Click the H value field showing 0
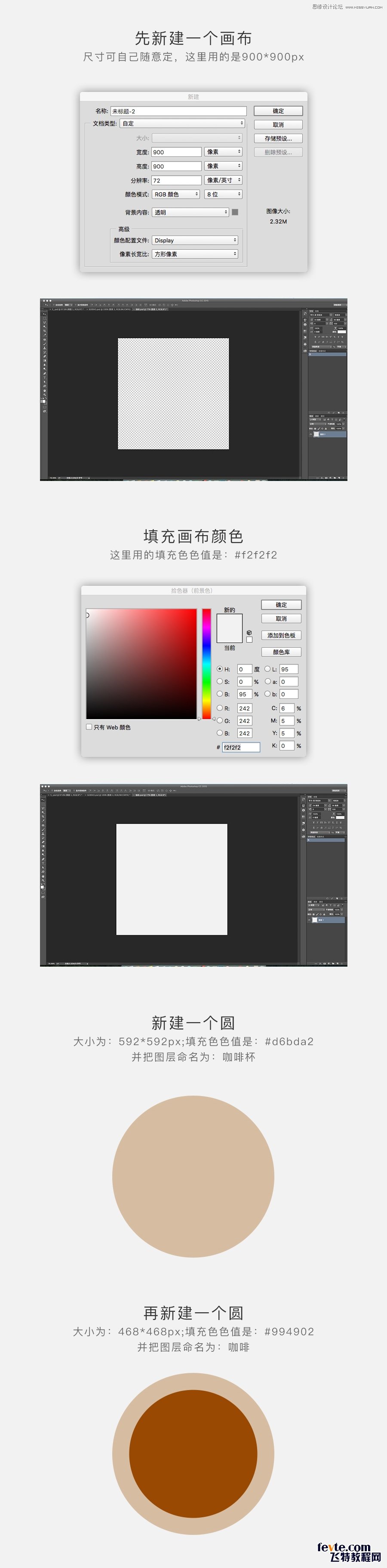This screenshot has width=387, height=1568. pyautogui.click(x=245, y=669)
